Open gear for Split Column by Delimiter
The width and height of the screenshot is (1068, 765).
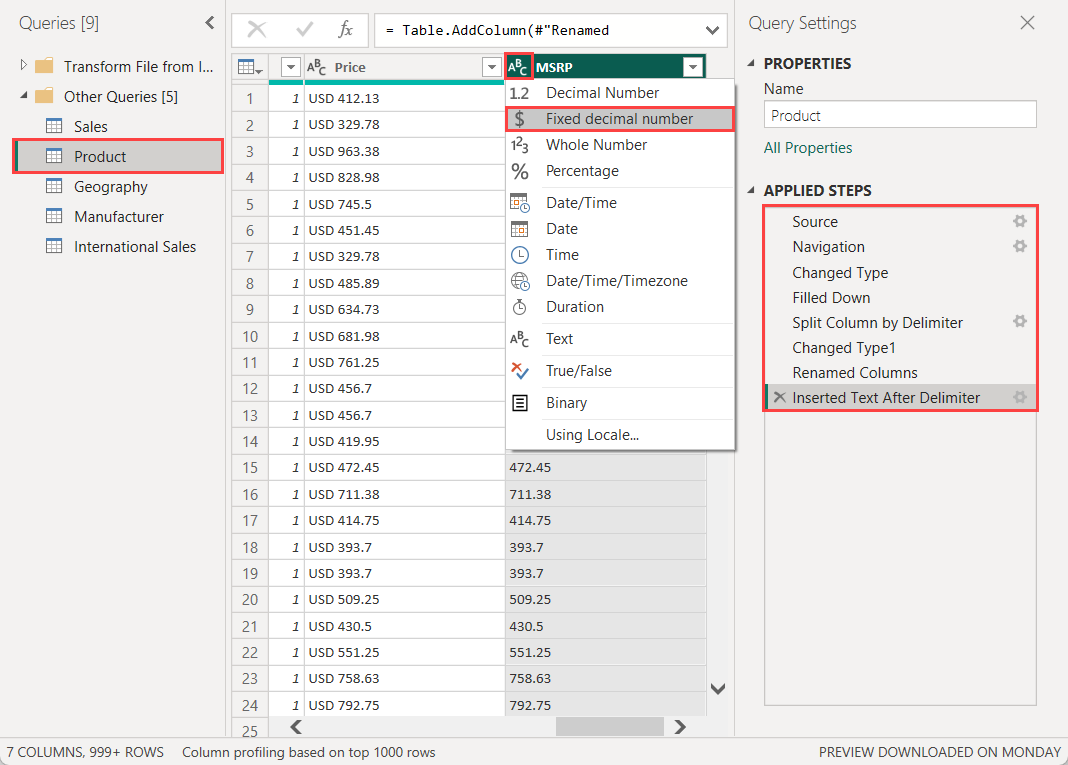[1020, 322]
